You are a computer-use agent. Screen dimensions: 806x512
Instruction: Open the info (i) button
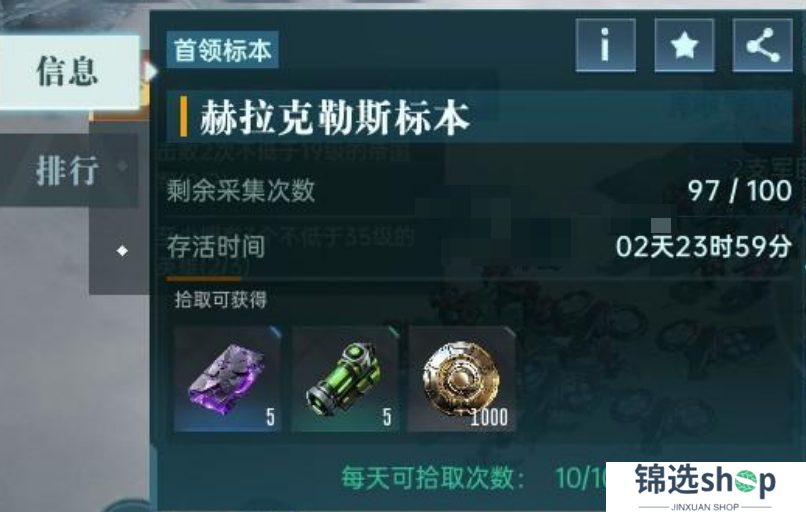[x=606, y=45]
